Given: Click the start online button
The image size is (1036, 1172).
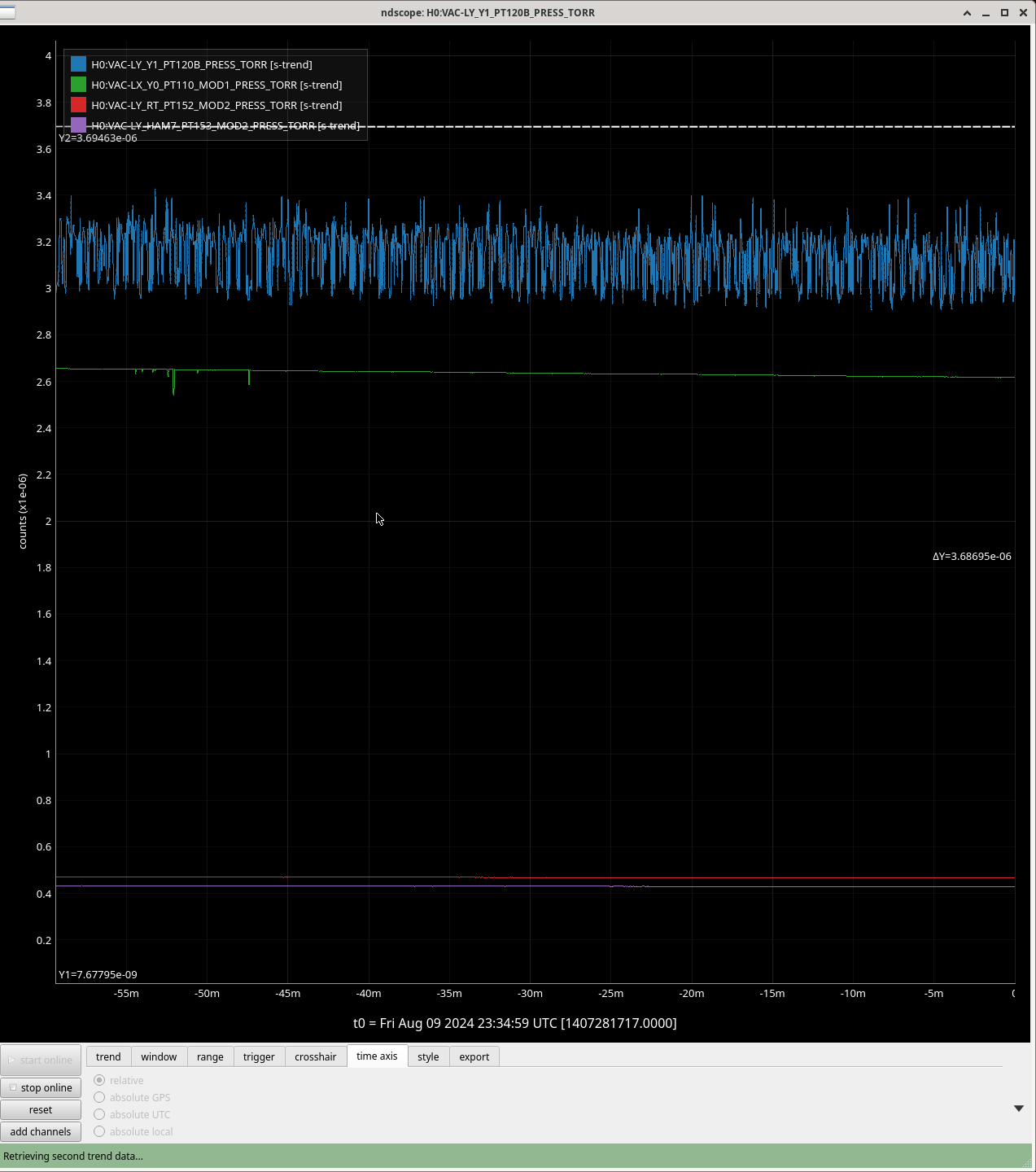Looking at the screenshot, I should point(41,1060).
